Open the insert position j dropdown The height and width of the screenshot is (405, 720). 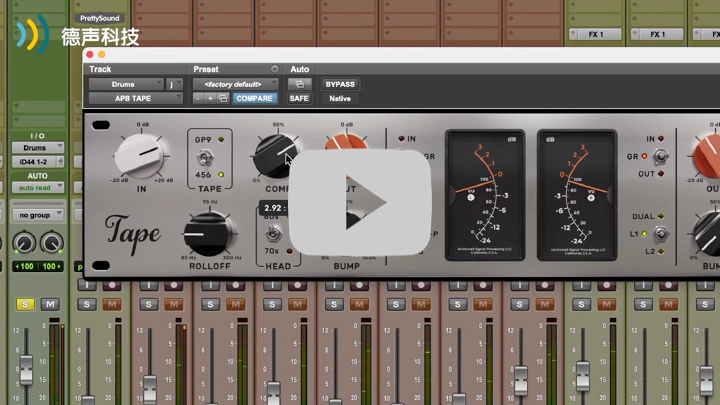click(x=174, y=84)
